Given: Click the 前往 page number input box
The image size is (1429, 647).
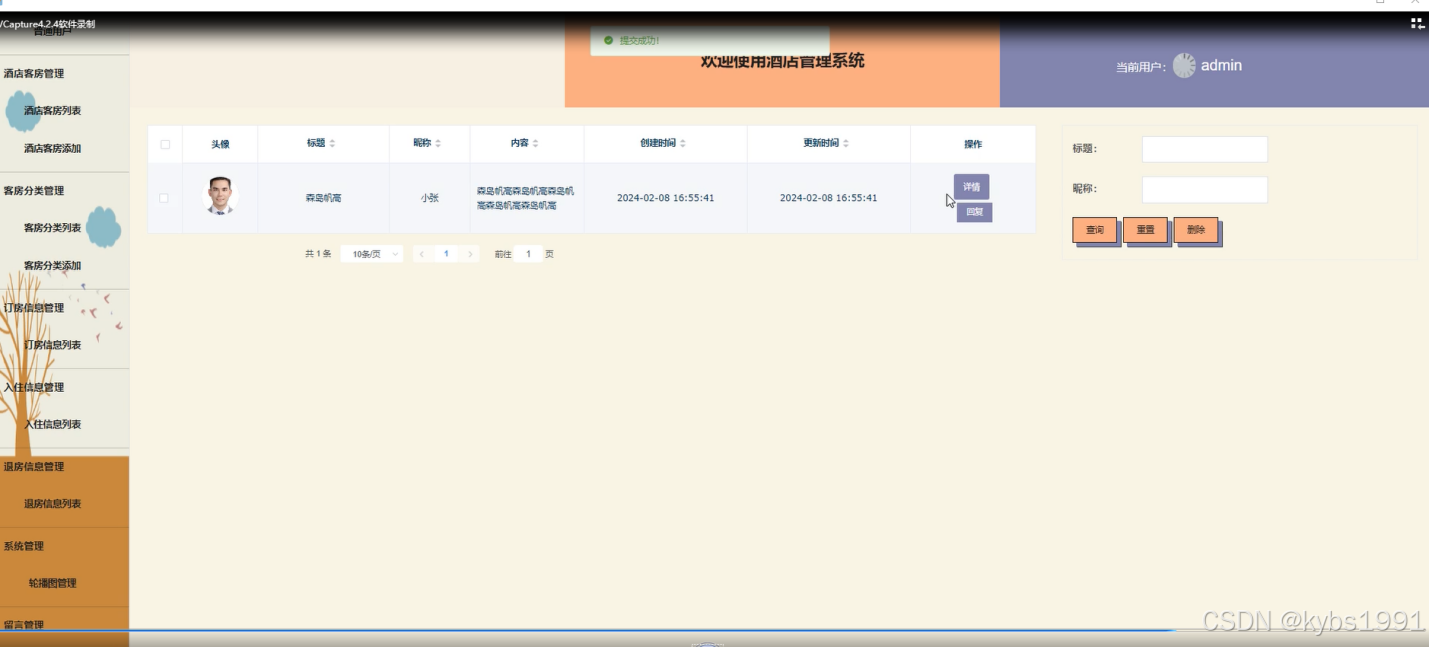Looking at the screenshot, I should (x=528, y=254).
